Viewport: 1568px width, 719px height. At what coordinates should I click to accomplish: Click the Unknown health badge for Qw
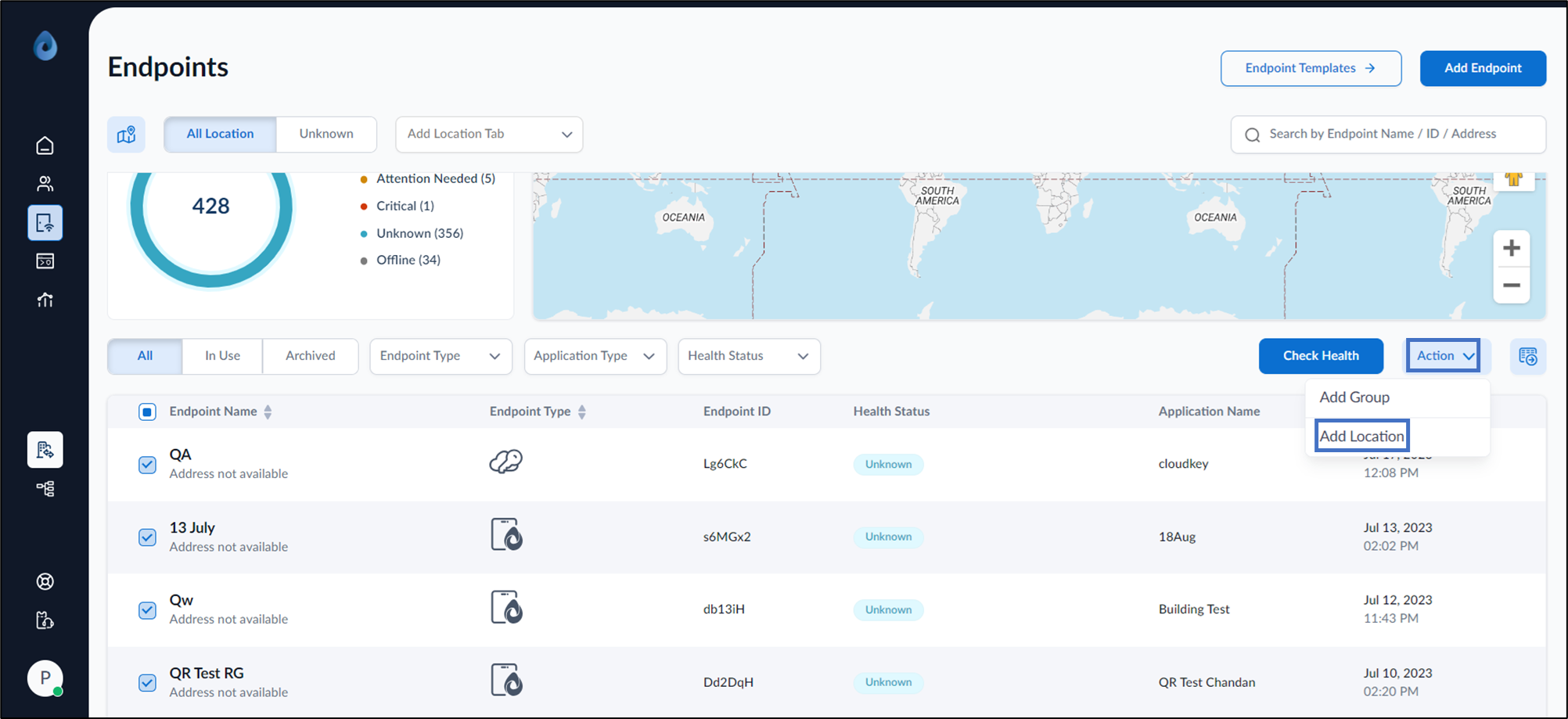click(888, 609)
